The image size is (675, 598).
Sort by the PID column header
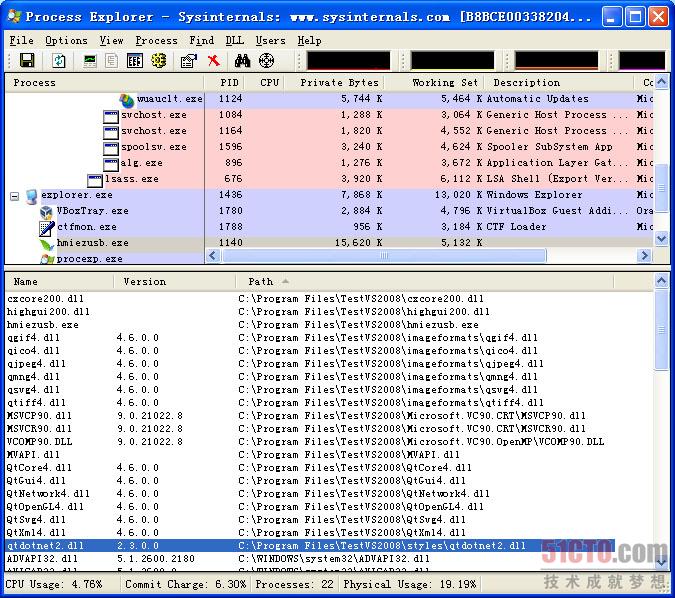pyautogui.click(x=224, y=83)
